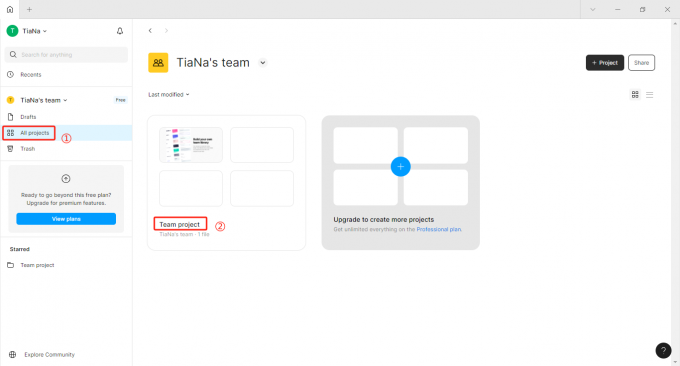The image size is (680, 366).
Task: Click the Drafts file icon
Action: pyautogui.click(x=10, y=117)
